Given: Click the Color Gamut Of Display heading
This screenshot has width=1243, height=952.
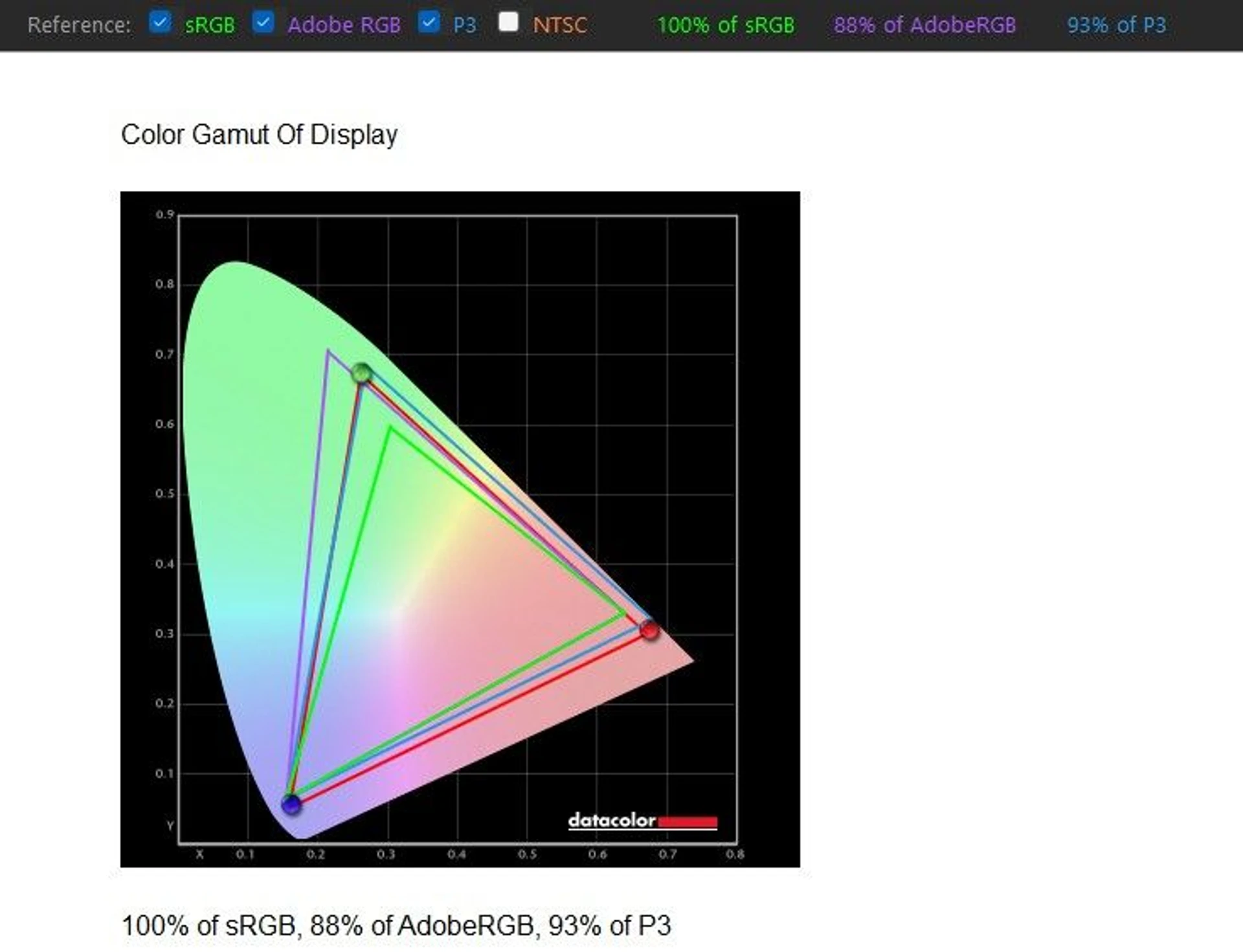Looking at the screenshot, I should 259,135.
